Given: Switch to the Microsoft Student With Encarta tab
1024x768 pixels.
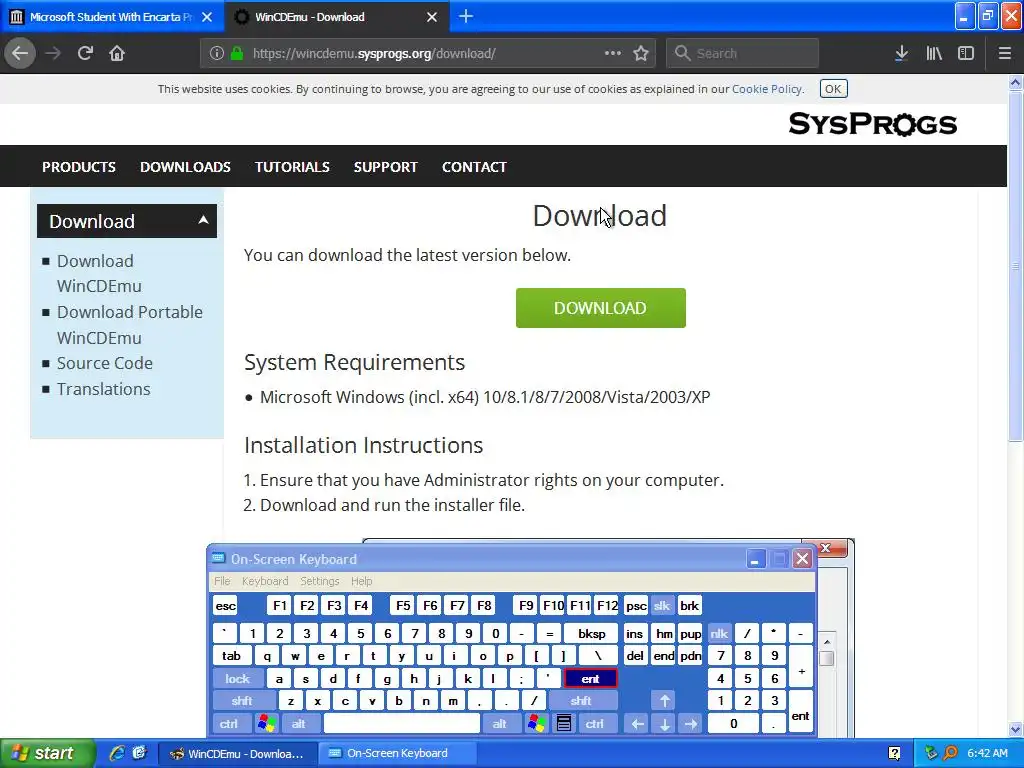Looking at the screenshot, I should point(111,17).
